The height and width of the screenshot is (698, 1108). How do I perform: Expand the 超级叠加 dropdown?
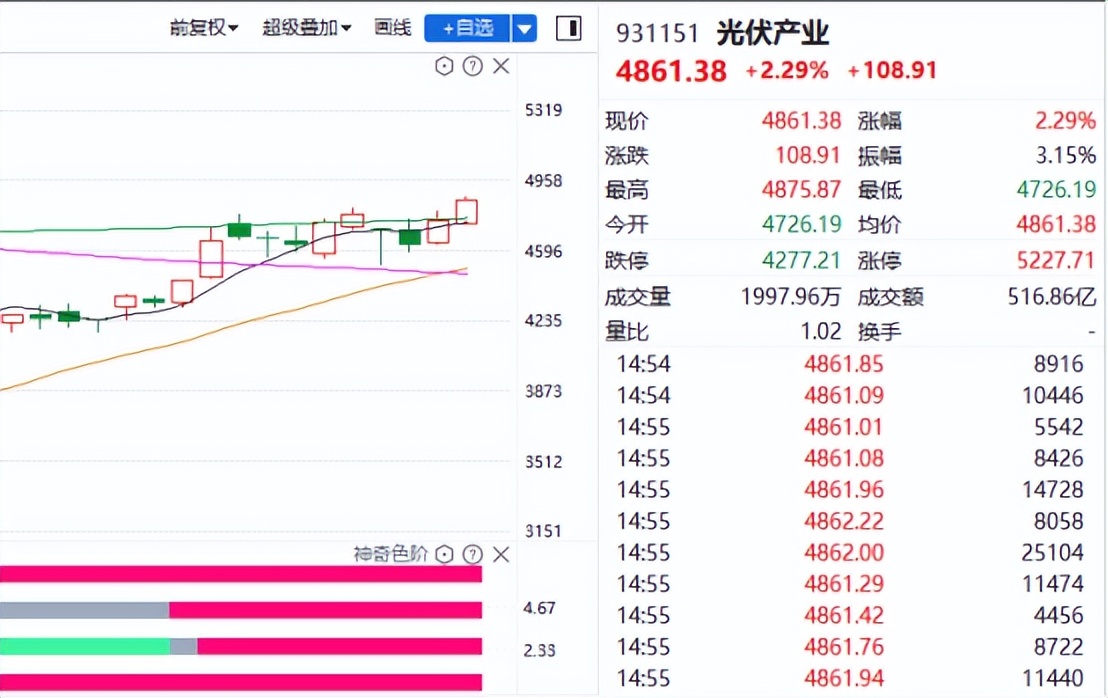click(x=307, y=28)
